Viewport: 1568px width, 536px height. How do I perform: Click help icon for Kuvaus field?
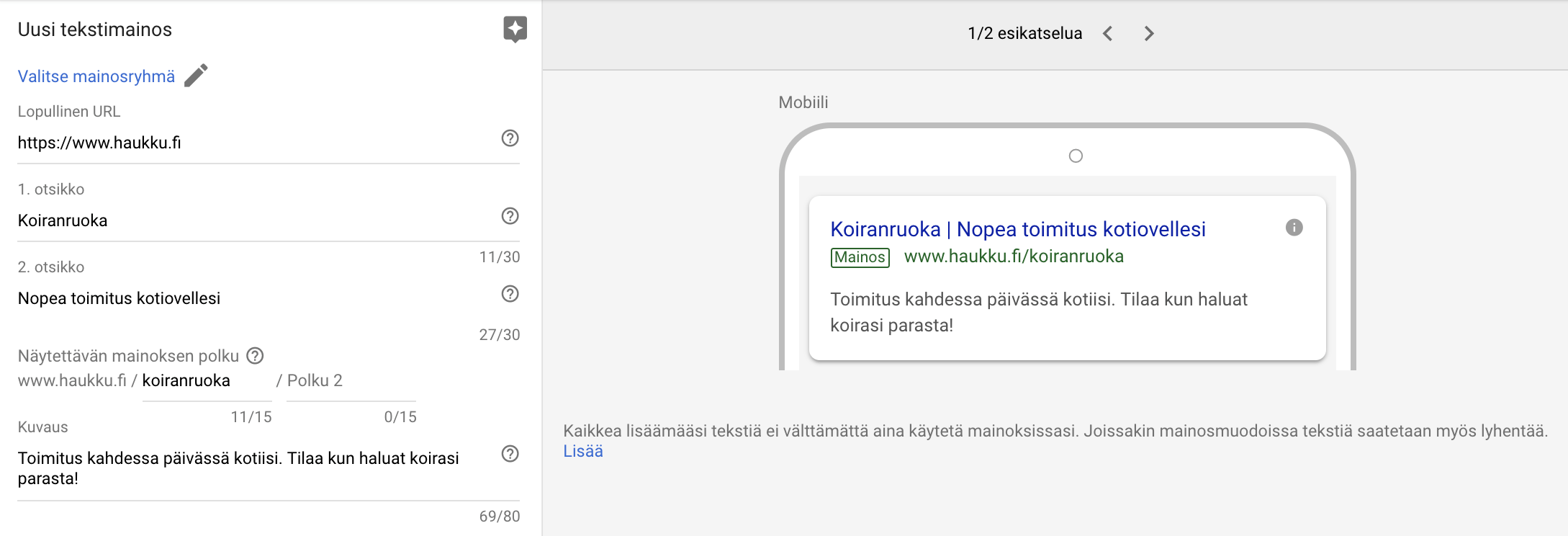(510, 454)
